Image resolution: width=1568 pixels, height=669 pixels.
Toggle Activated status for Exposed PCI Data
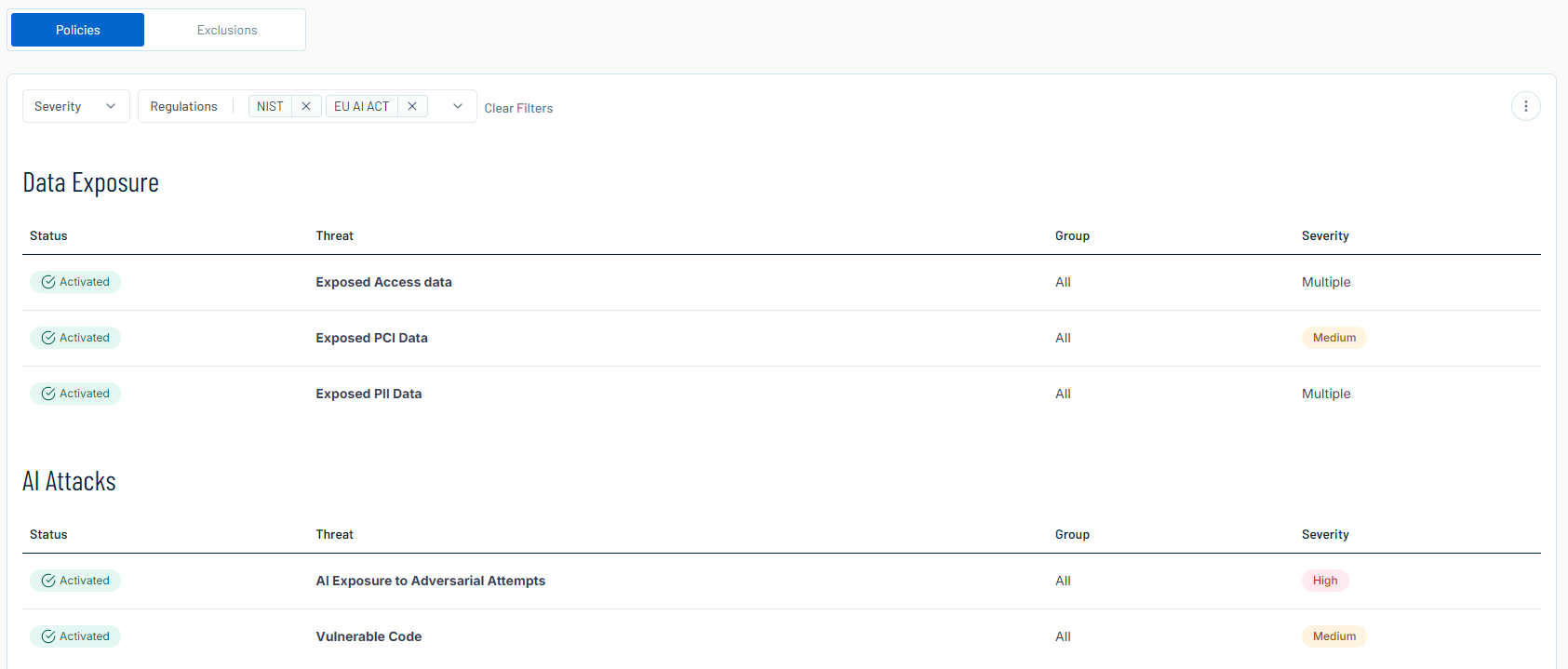click(75, 338)
